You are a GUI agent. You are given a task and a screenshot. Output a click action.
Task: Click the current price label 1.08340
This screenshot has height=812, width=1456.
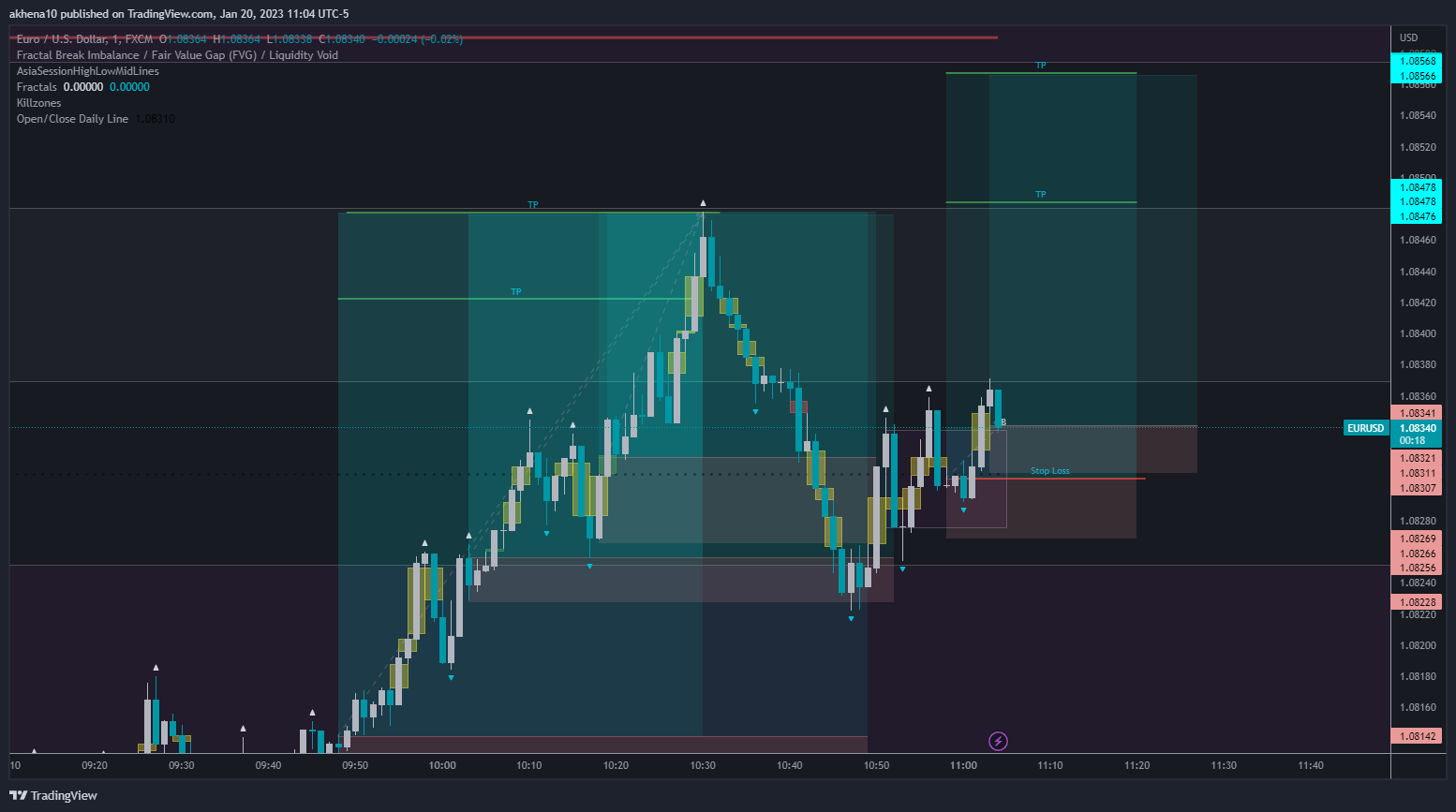tap(1416, 428)
